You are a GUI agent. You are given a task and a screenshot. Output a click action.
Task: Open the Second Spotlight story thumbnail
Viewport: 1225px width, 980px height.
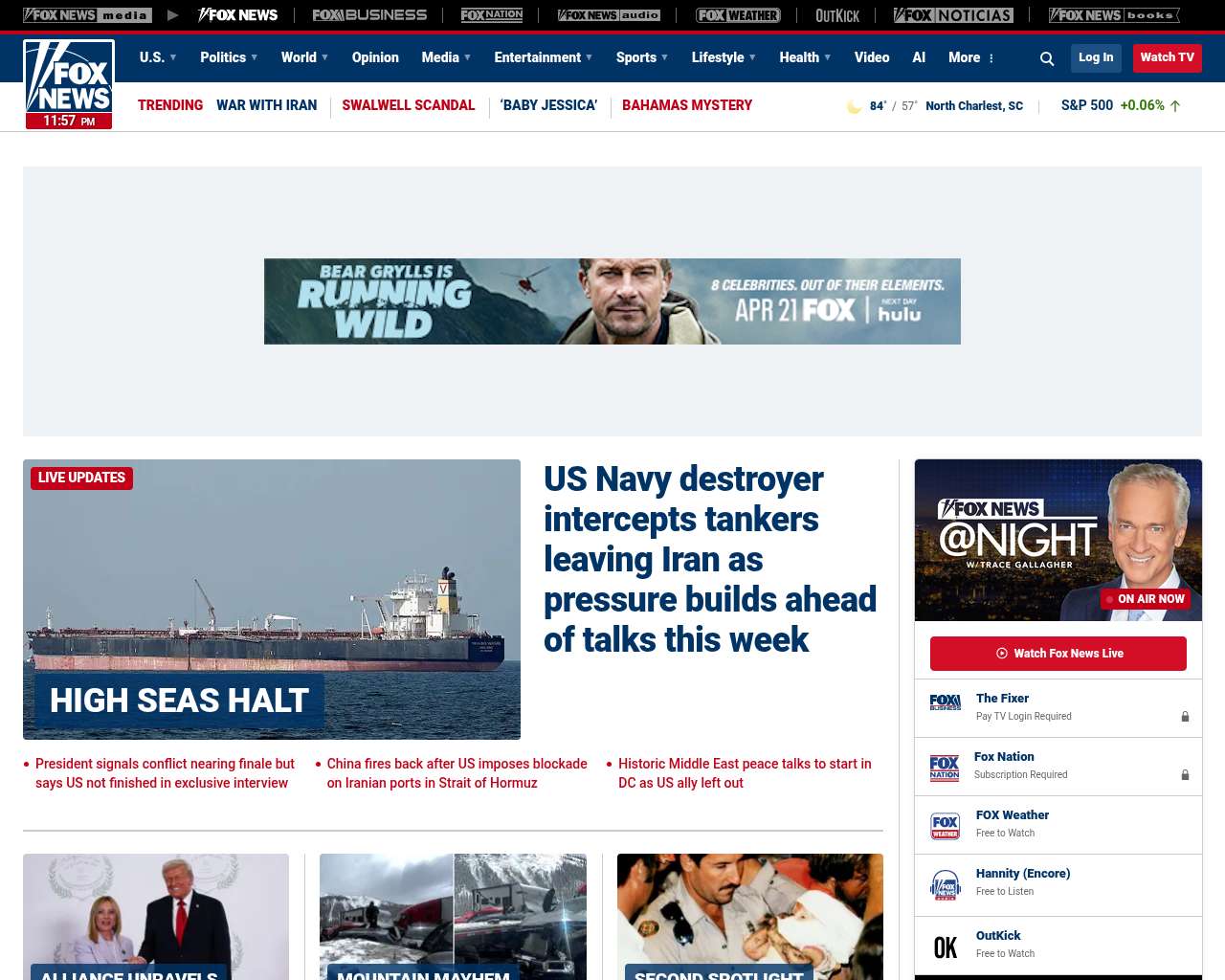pos(750,917)
